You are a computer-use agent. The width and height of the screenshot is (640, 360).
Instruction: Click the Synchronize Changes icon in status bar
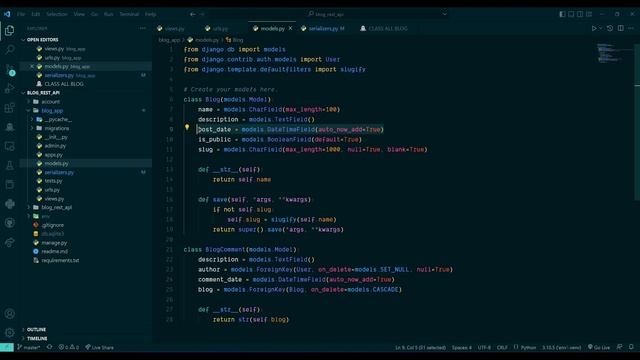[x=49, y=347]
